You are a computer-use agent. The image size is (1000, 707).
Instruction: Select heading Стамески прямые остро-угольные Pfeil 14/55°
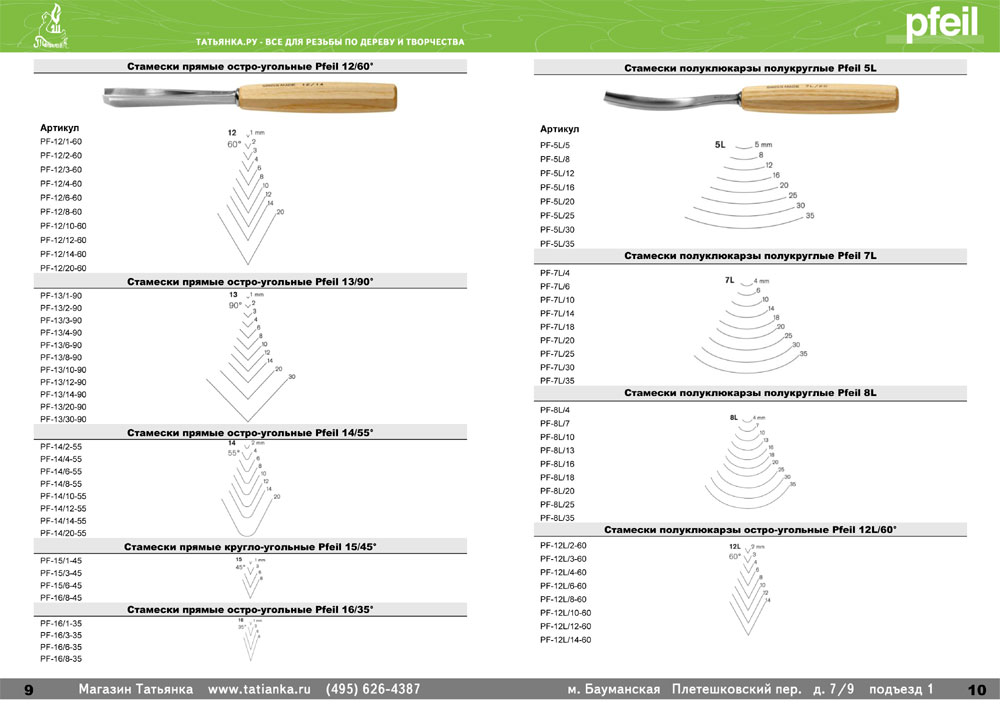tap(250, 433)
